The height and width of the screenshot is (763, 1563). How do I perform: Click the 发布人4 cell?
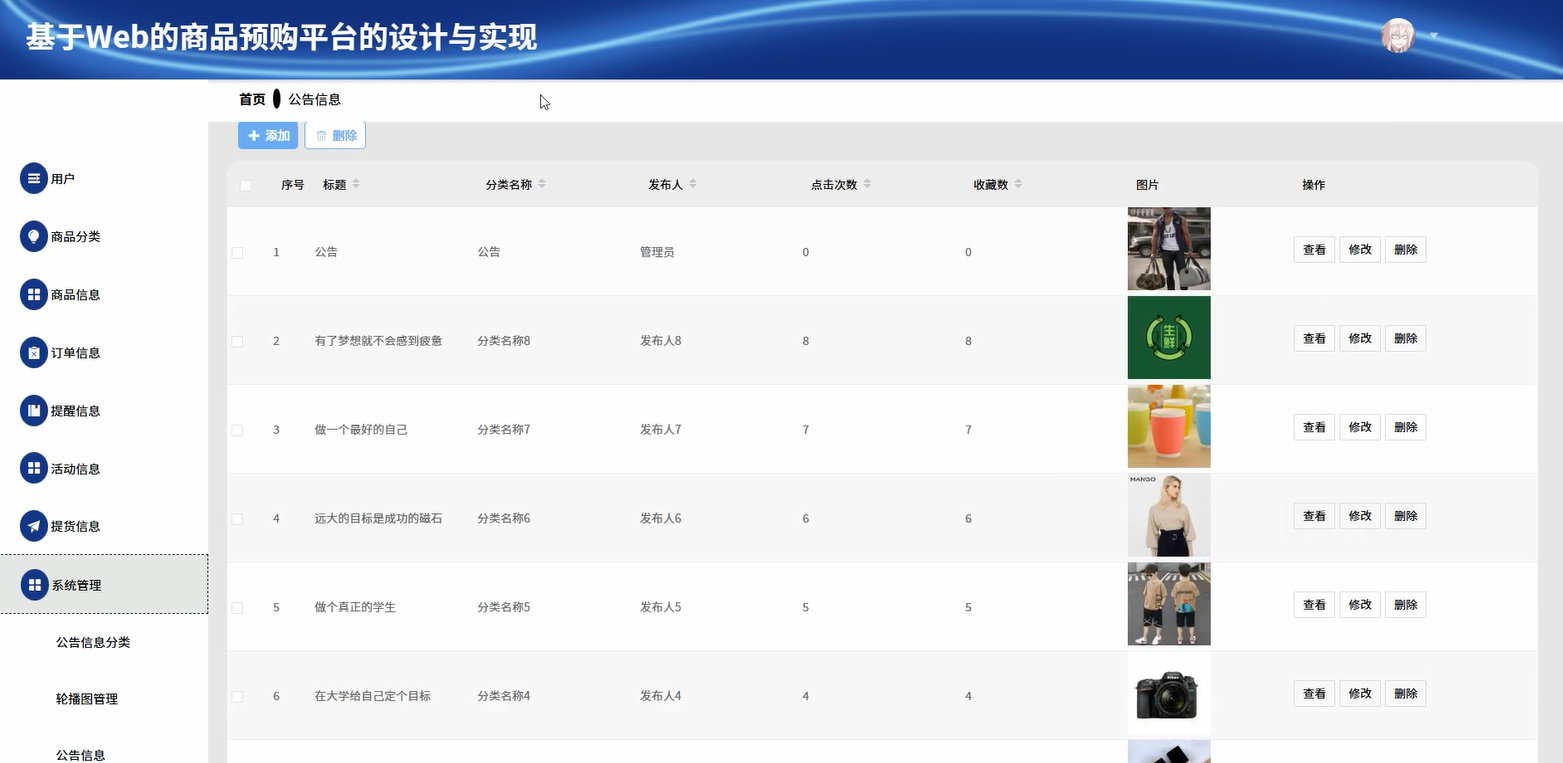click(x=661, y=697)
